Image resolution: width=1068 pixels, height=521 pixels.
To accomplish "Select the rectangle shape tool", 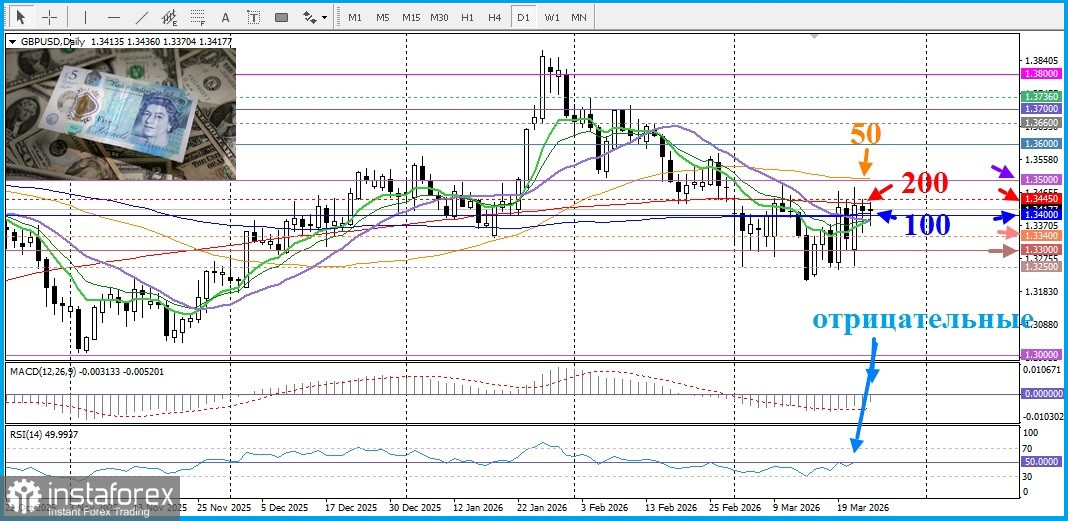I will tap(281, 17).
